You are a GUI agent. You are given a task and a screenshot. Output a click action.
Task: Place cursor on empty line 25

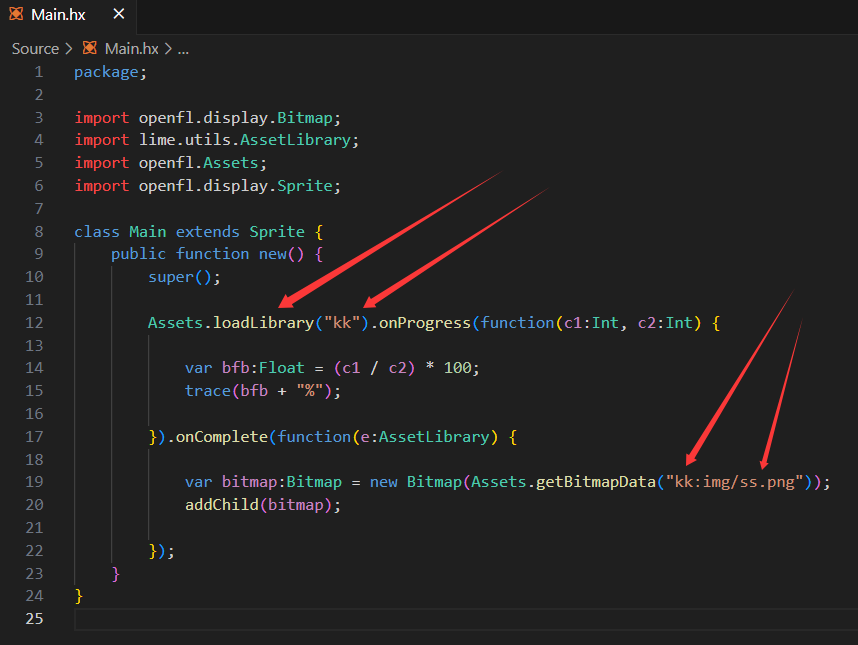[465, 619]
